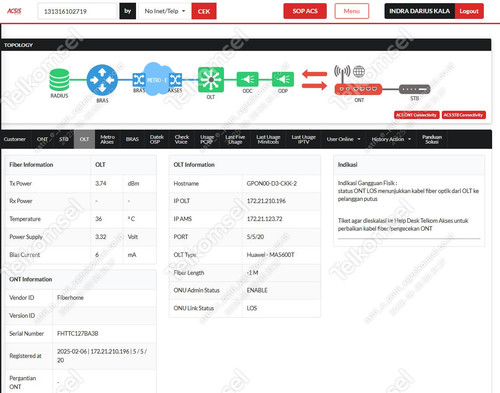Image resolution: width=500 pixels, height=393 pixels.
Task: Expand the User Online dropdown
Action: pos(343,139)
